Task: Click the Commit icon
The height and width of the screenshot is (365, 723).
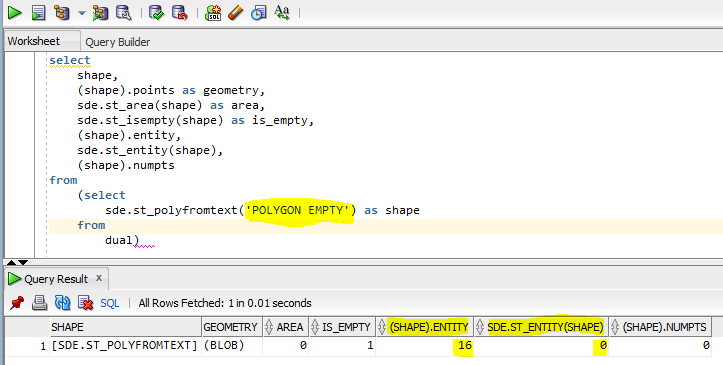Action: (x=157, y=12)
